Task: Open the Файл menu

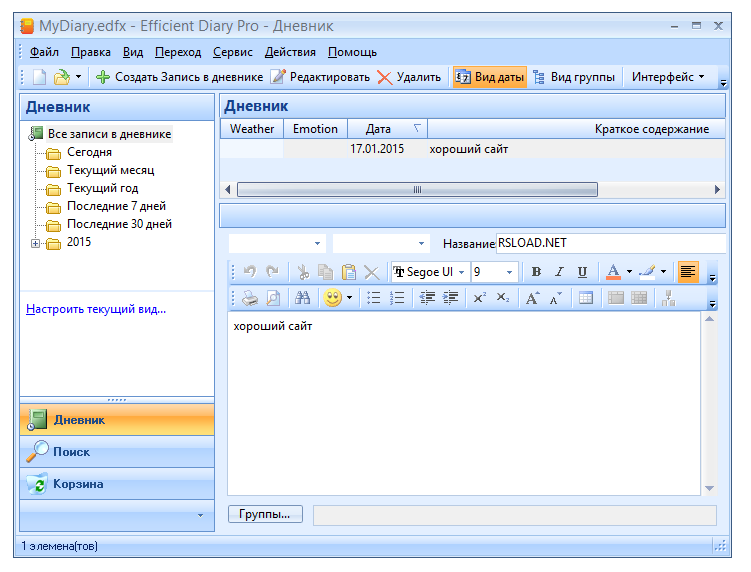Action: tap(44, 52)
